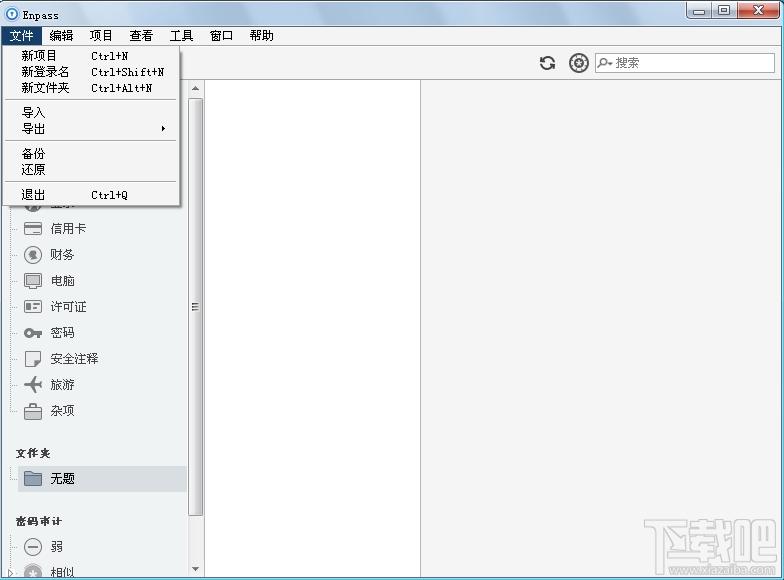Select the 许可证 license category icon

point(33,306)
